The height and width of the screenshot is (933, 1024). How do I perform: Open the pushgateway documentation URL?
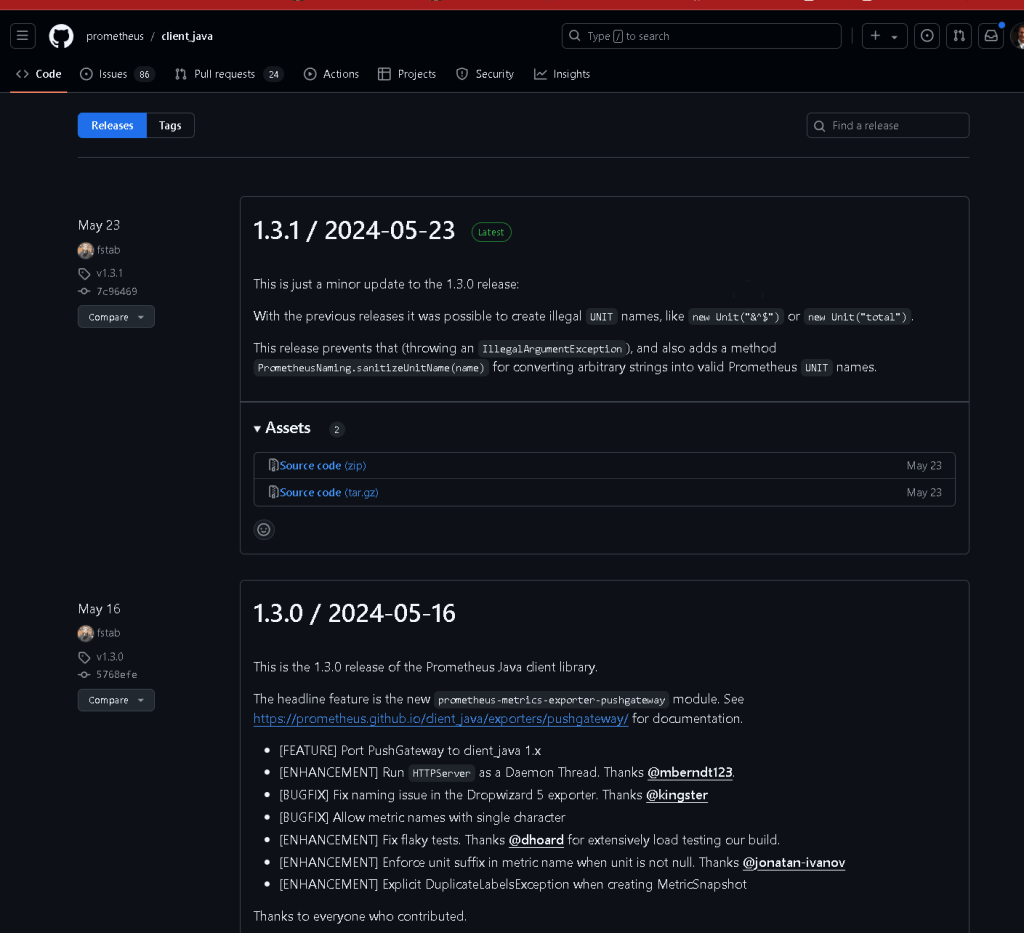[441, 718]
